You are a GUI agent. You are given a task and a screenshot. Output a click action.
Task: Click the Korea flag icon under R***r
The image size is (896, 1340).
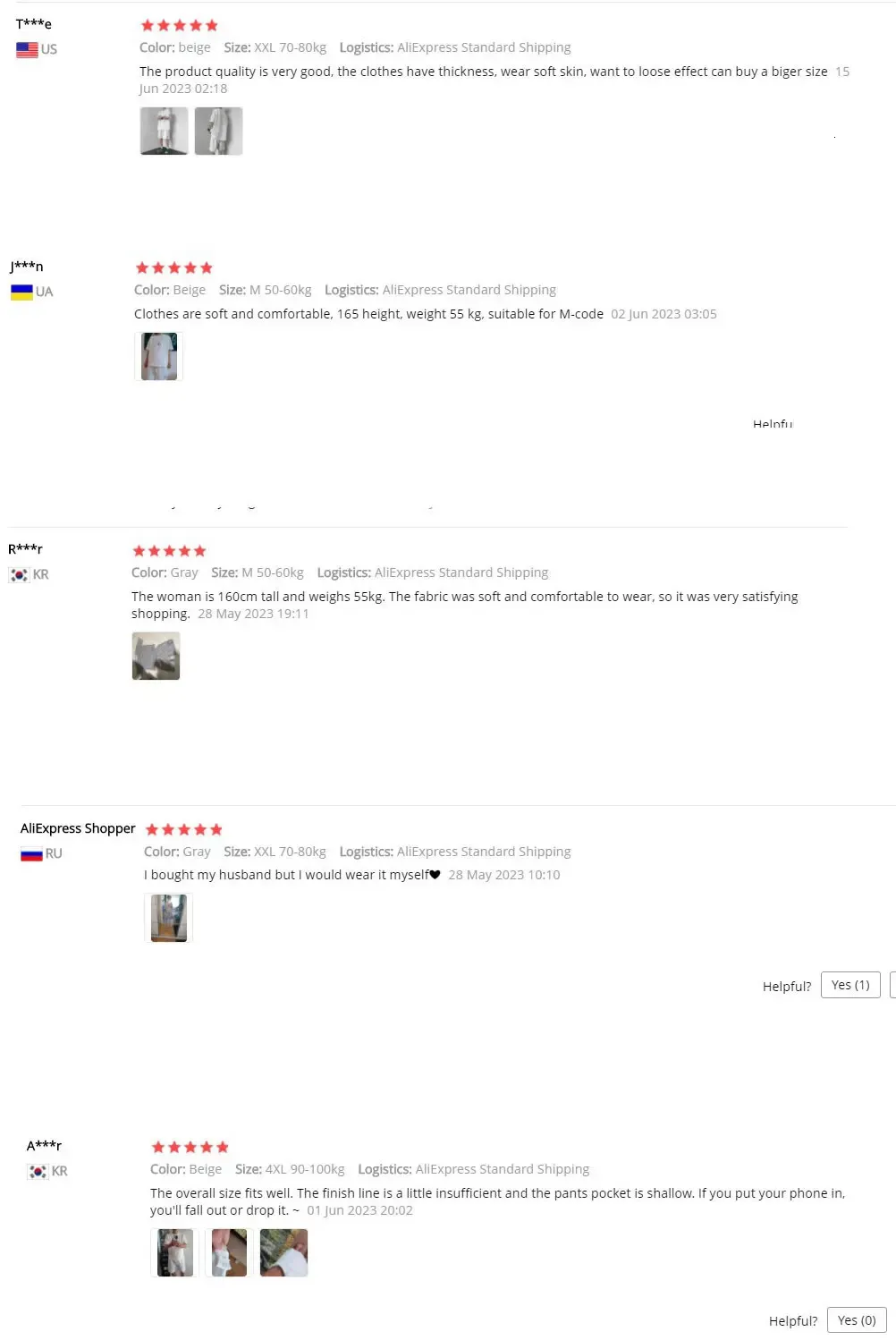[19, 575]
